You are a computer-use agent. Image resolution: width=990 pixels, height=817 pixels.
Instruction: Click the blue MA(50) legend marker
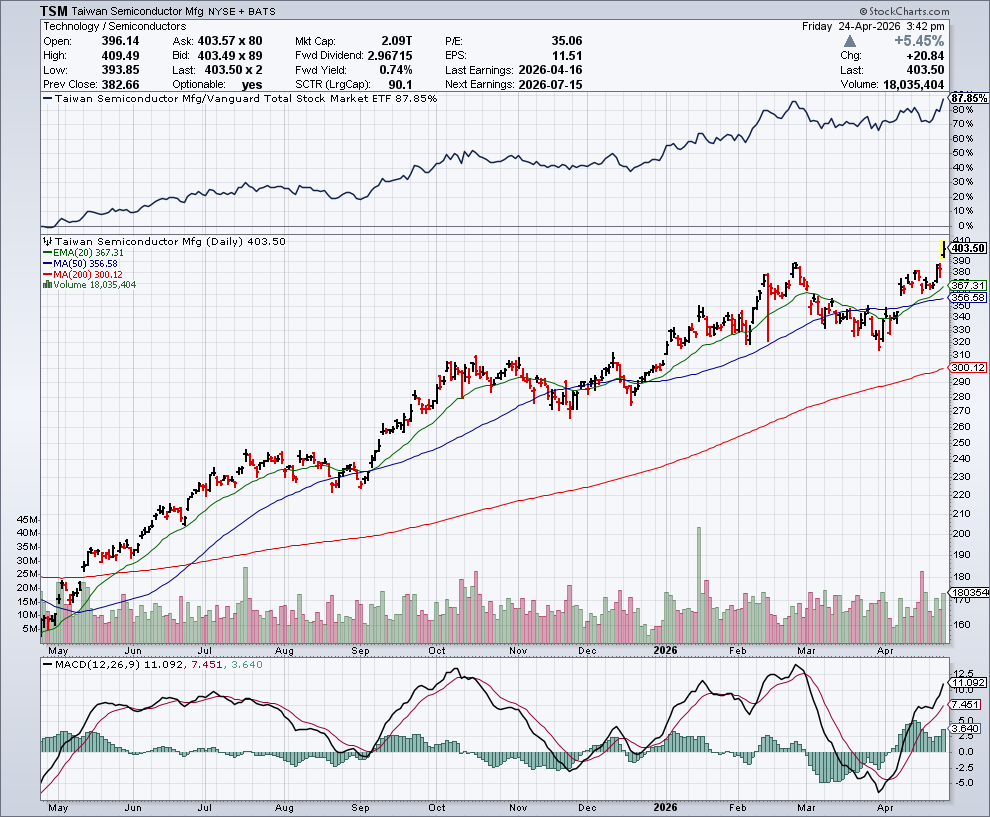(x=45, y=264)
